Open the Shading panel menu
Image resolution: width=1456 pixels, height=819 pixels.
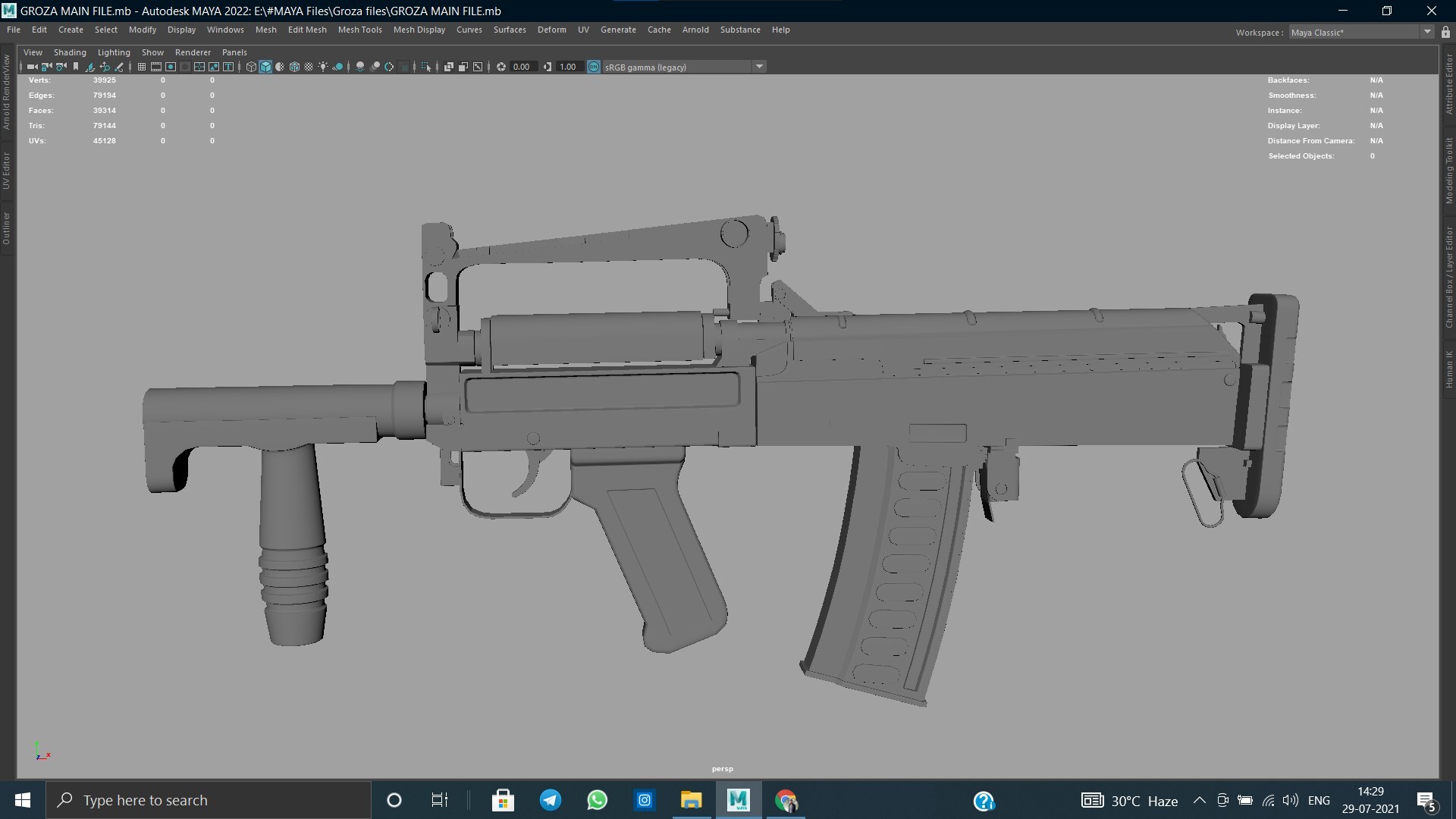pos(69,52)
